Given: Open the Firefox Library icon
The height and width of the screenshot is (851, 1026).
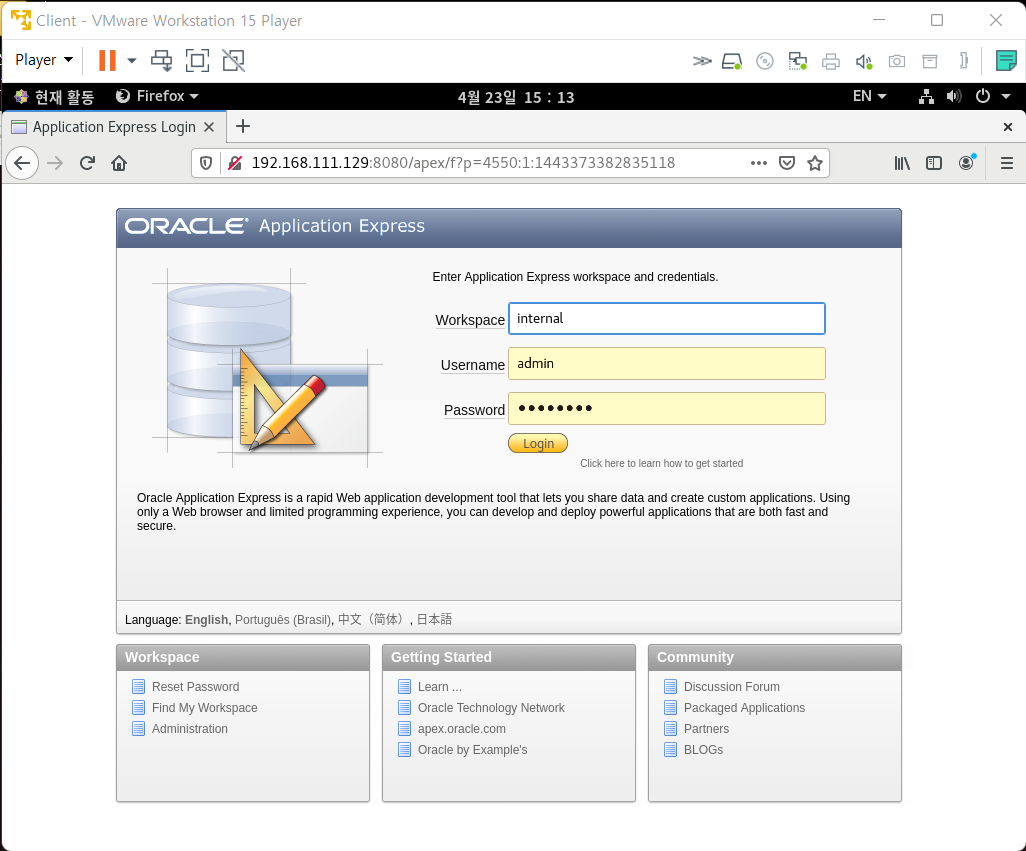Looking at the screenshot, I should point(902,163).
